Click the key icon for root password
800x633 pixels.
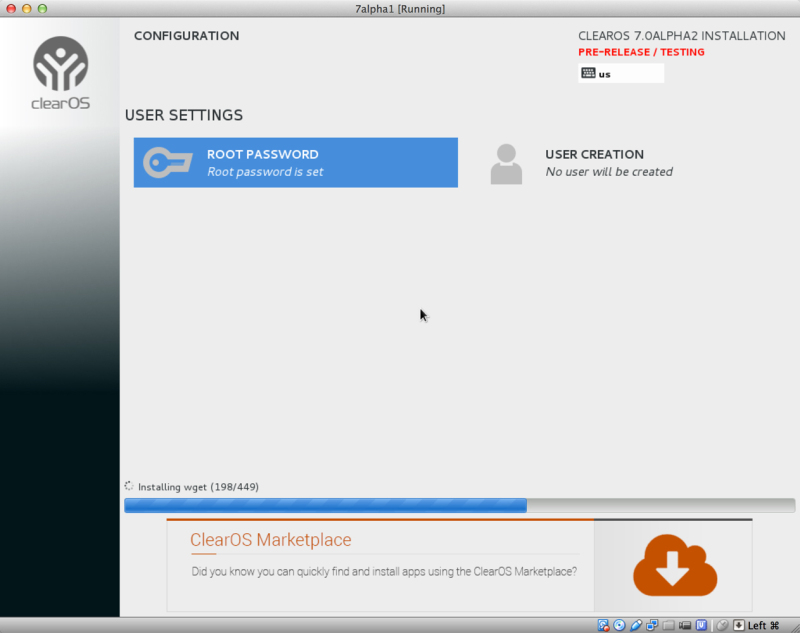click(x=167, y=163)
